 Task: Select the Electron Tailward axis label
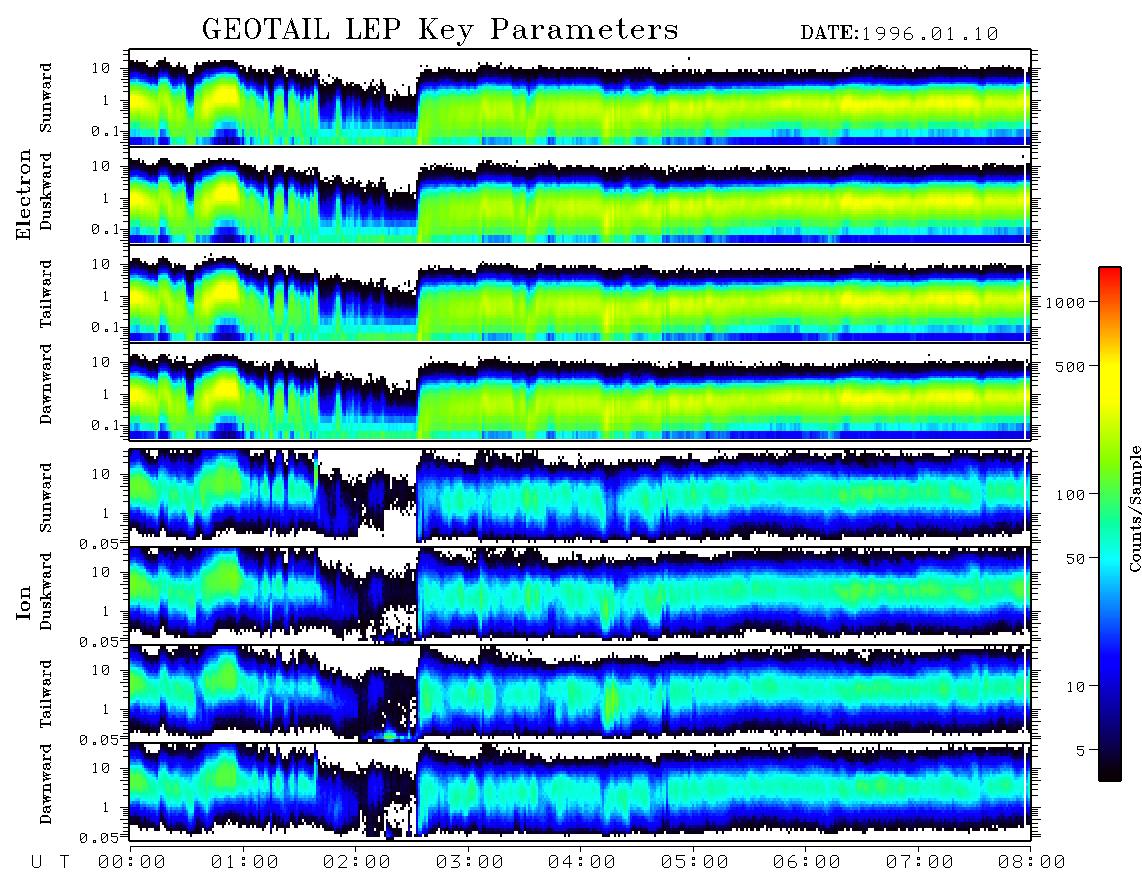tap(46, 294)
